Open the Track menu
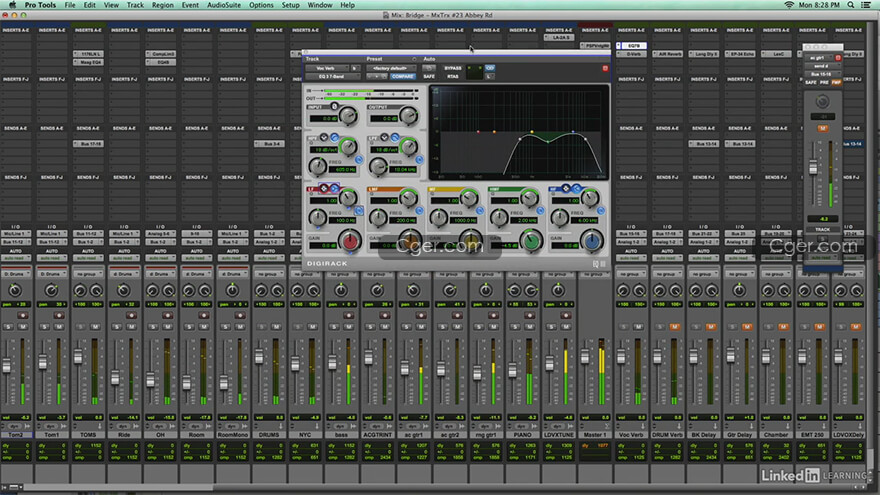880x495 pixels. click(135, 5)
